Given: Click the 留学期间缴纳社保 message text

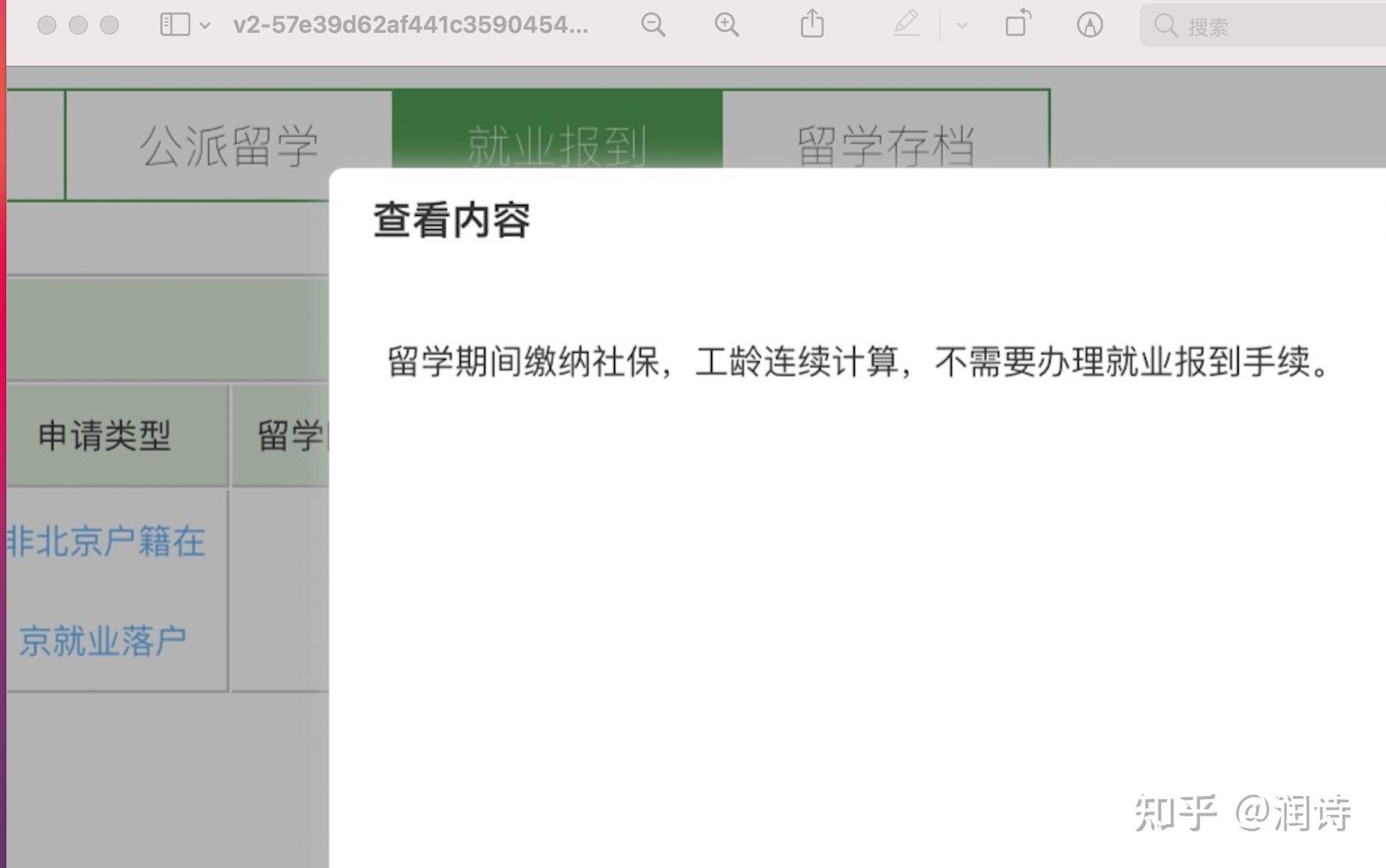Looking at the screenshot, I should point(857,362).
